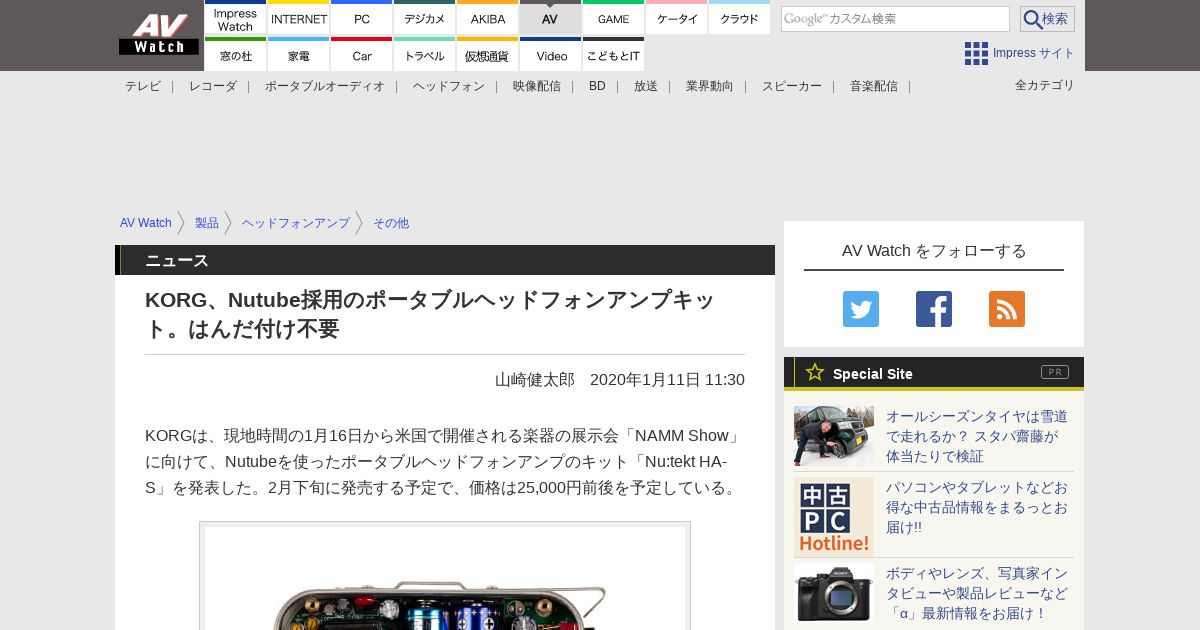Go to the スピーカー category

click(792, 86)
